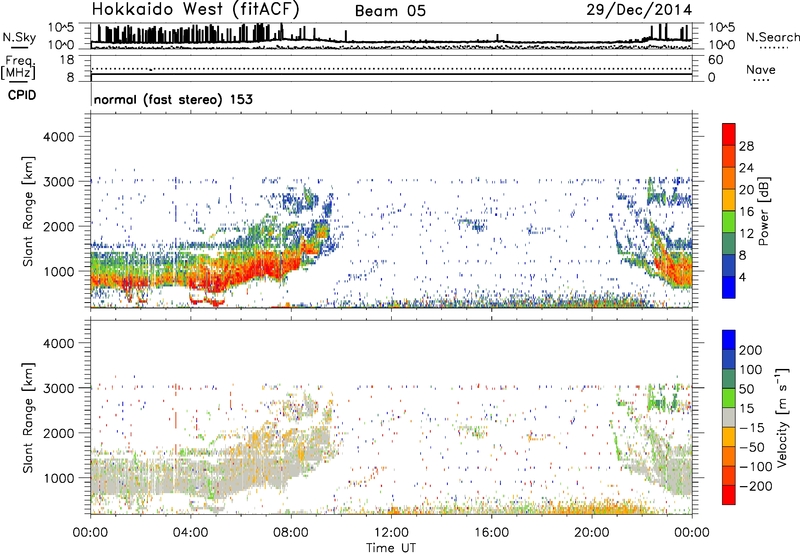Select the "normal (fast stereo) 153" text
The width and height of the screenshot is (800, 554).
click(173, 99)
